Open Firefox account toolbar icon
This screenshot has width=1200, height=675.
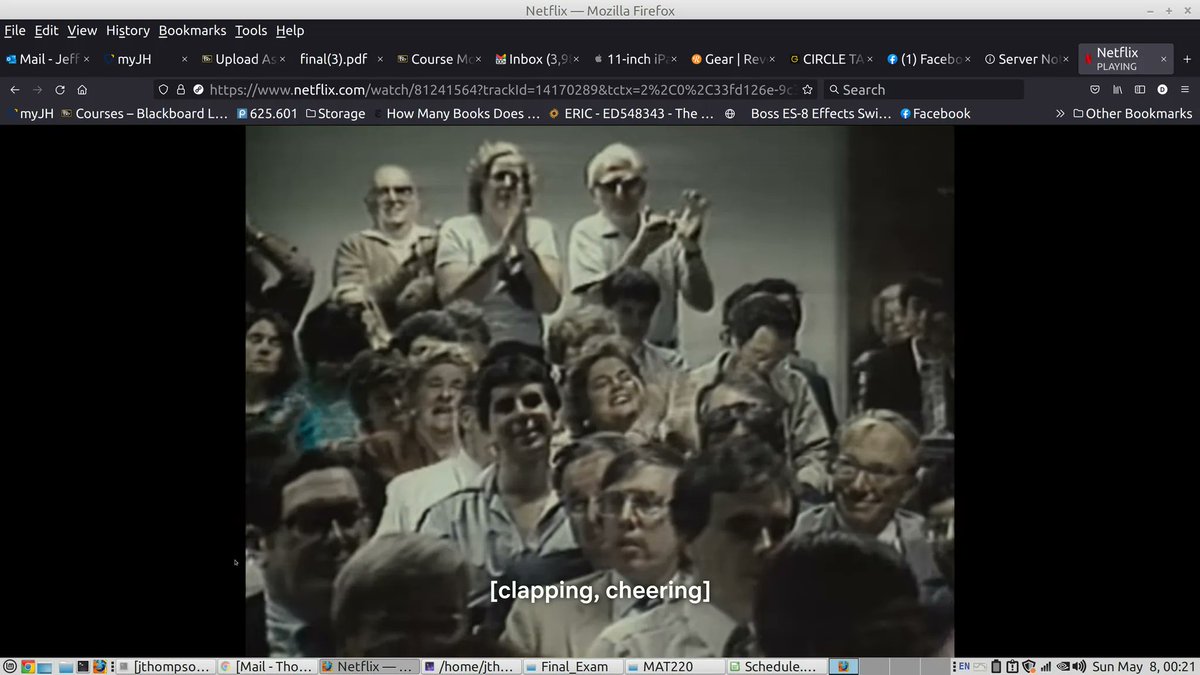tap(1162, 89)
